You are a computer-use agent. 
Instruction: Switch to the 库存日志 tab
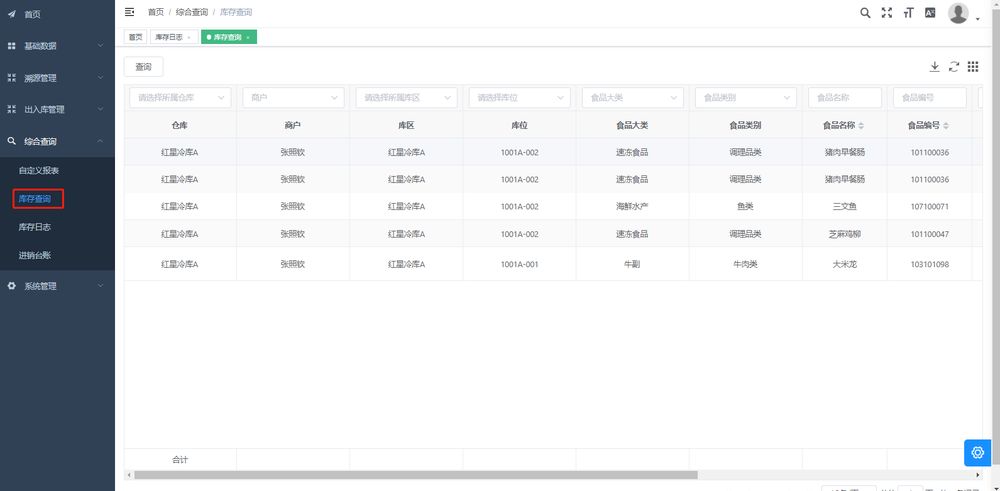(x=169, y=37)
